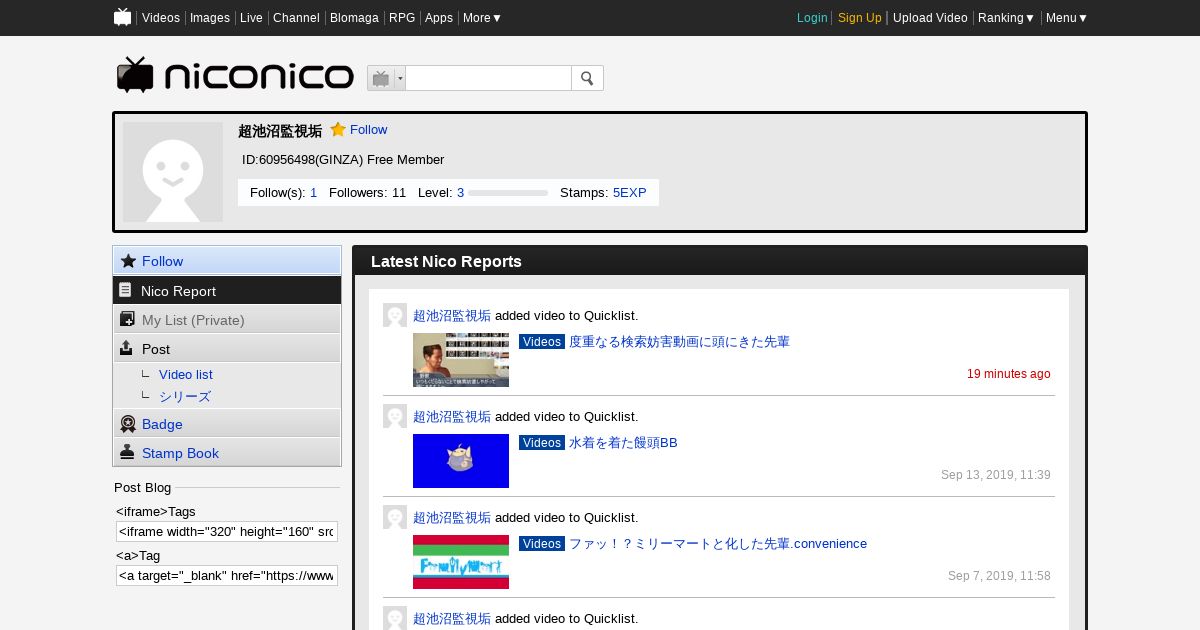Click Videos badge next to 水着を着た饅頭BB
Image resolution: width=1200 pixels, height=630 pixels.
tap(542, 443)
